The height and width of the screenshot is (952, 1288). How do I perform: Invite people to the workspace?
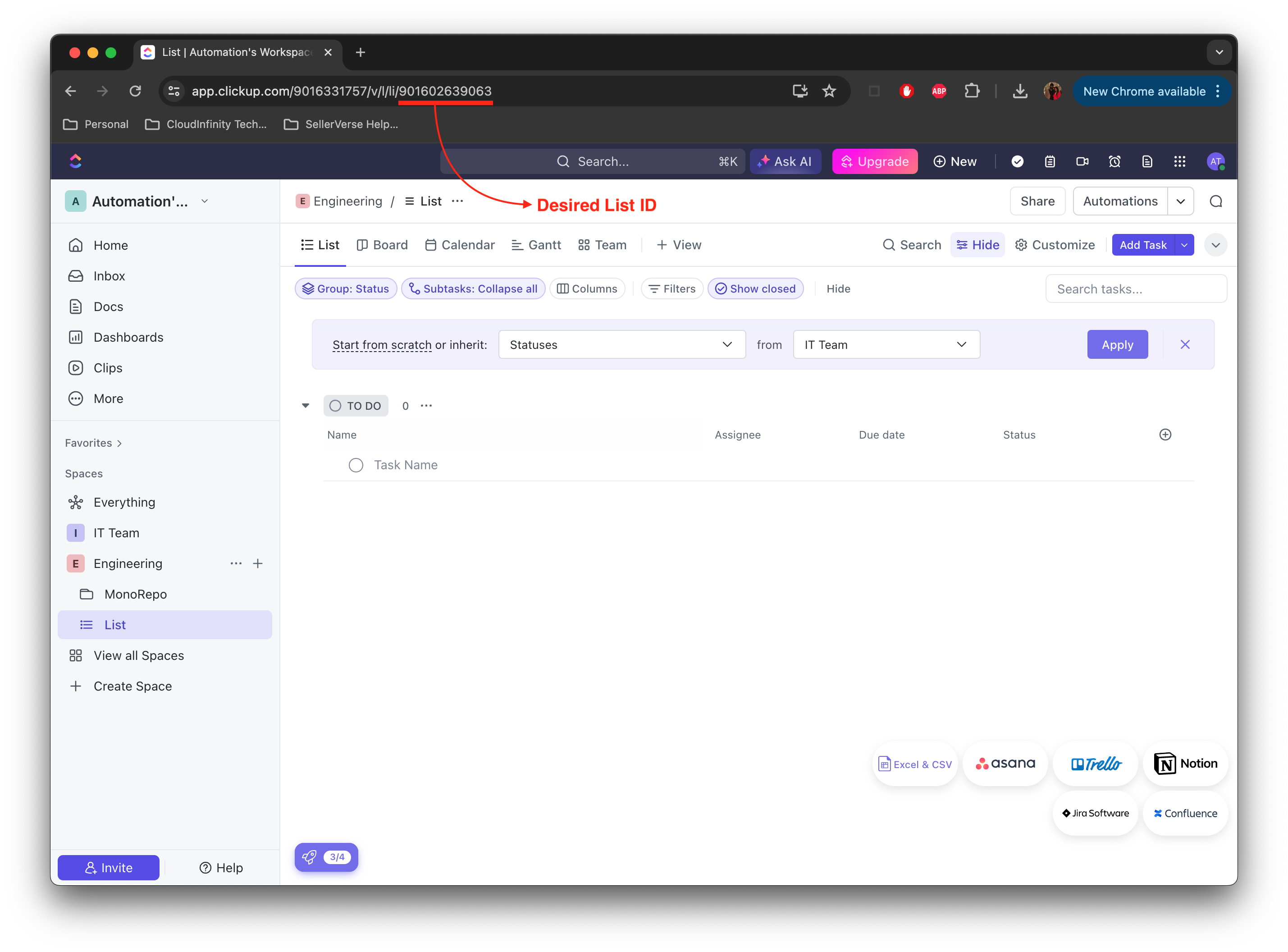(108, 867)
